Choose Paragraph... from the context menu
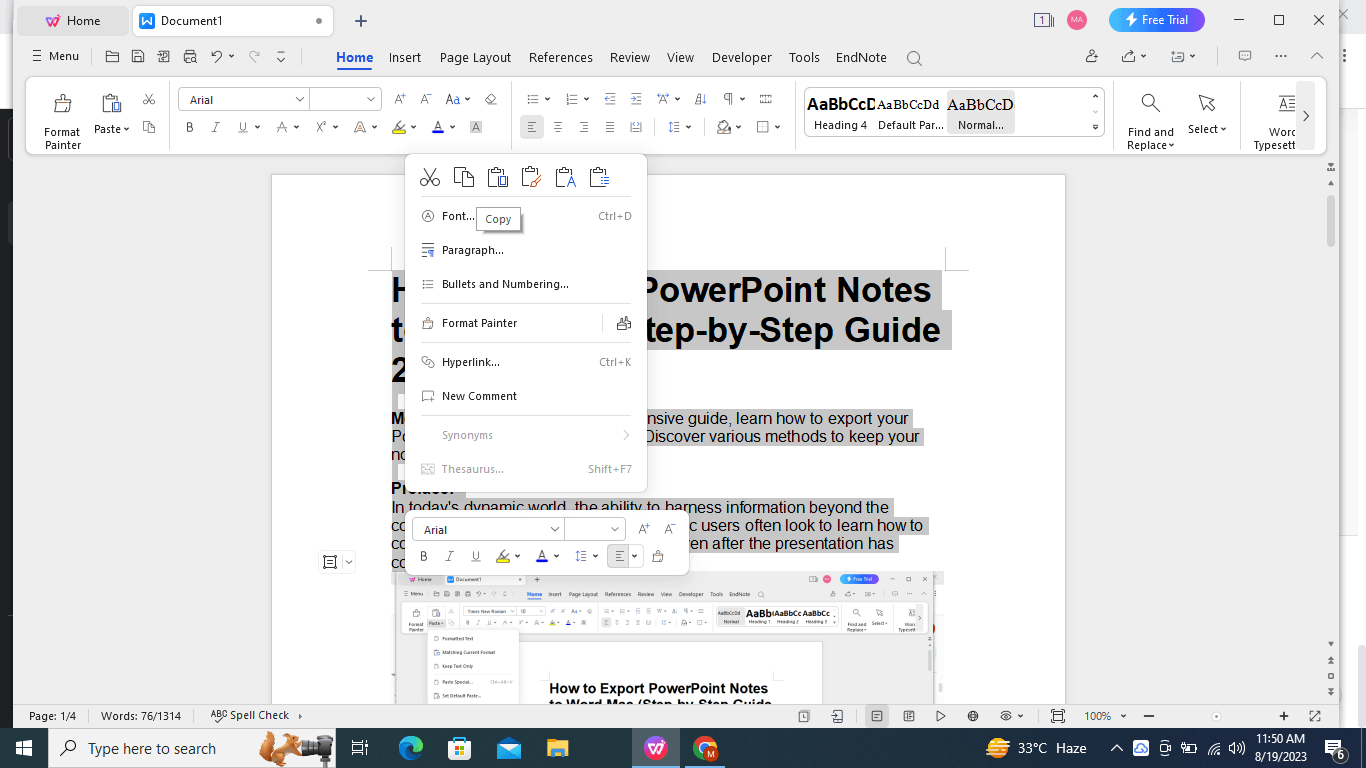 pyautogui.click(x=472, y=250)
